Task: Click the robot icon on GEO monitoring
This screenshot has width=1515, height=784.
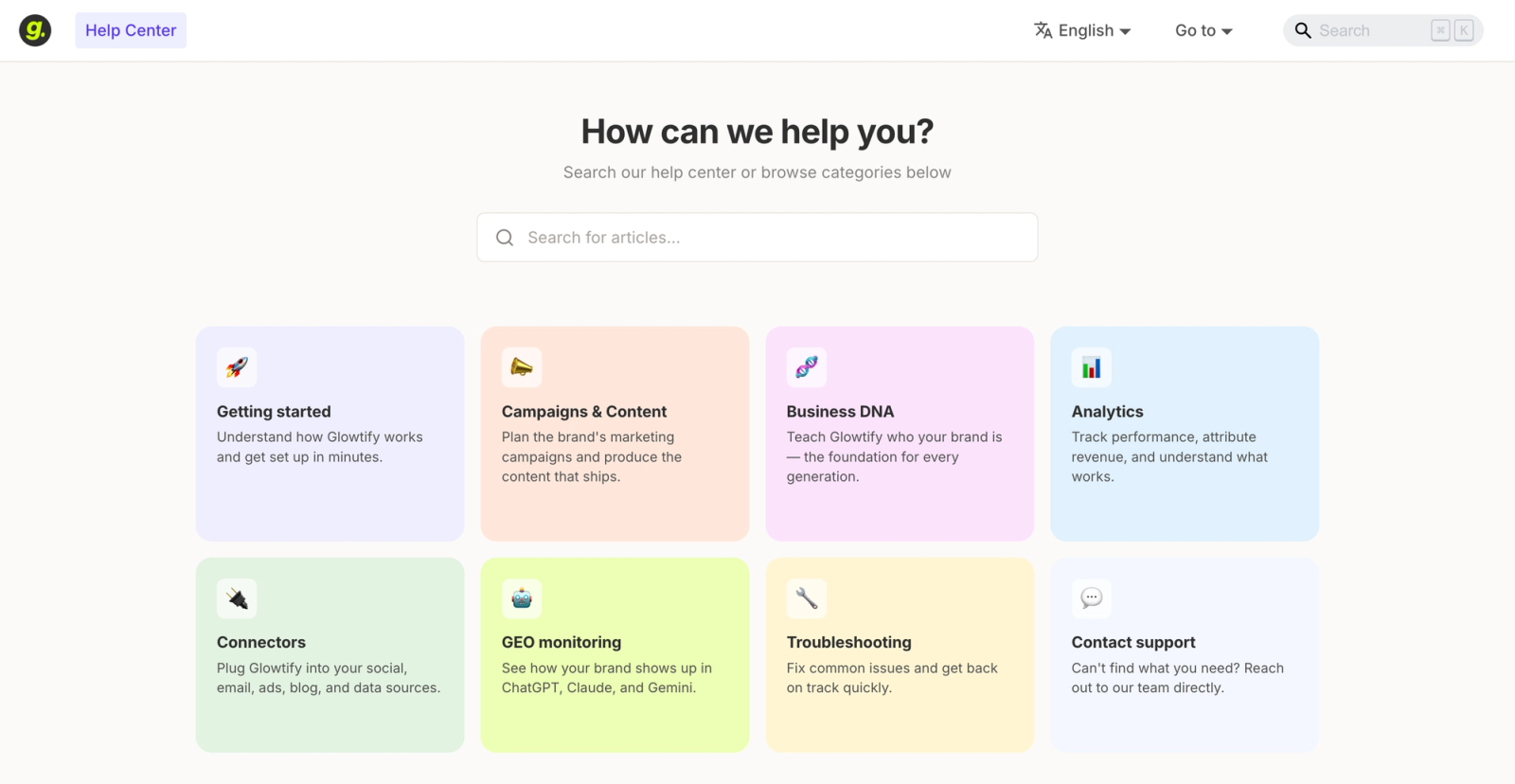Action: 522,598
